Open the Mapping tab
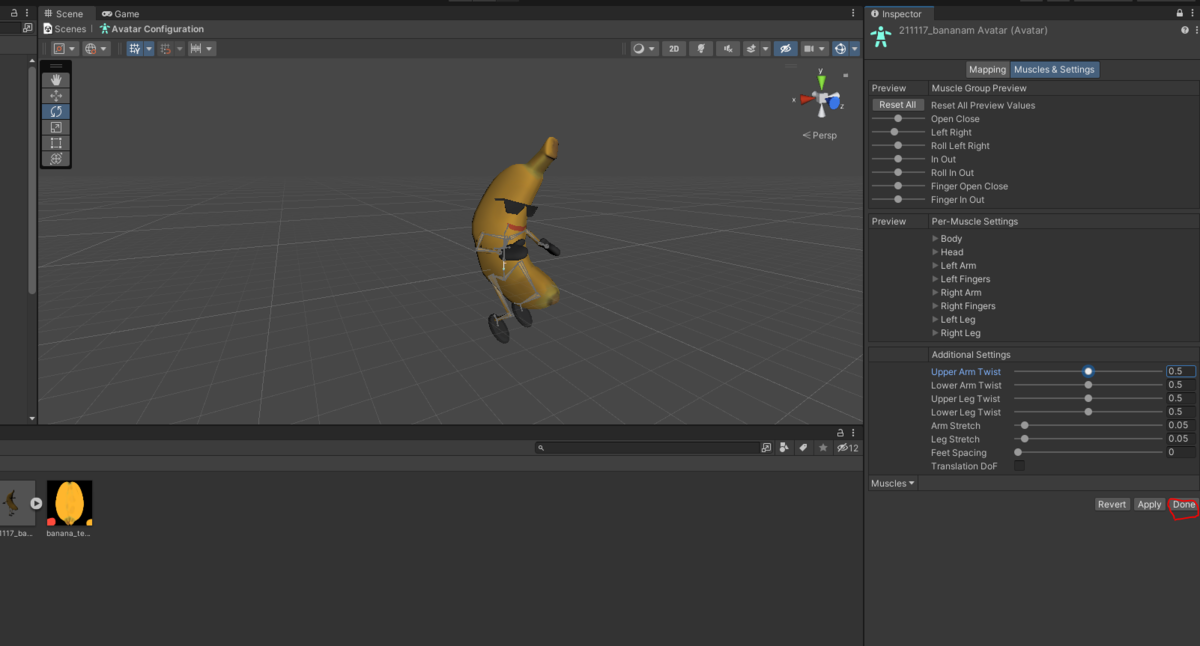Image resolution: width=1200 pixels, height=646 pixels. tap(987, 70)
